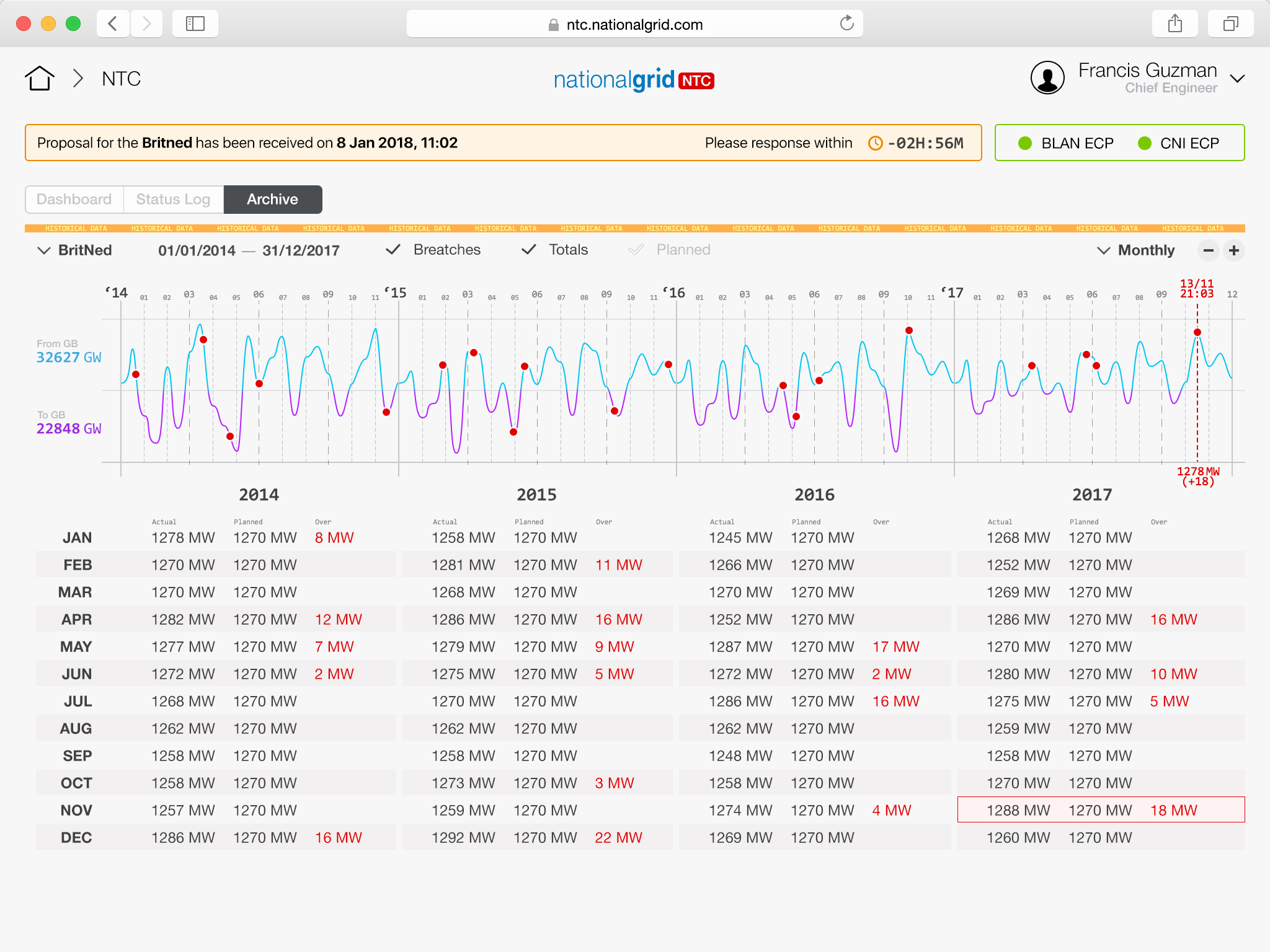This screenshot has width=1270, height=952.
Task: Click the NTC breadcrumb link
Action: 122,79
